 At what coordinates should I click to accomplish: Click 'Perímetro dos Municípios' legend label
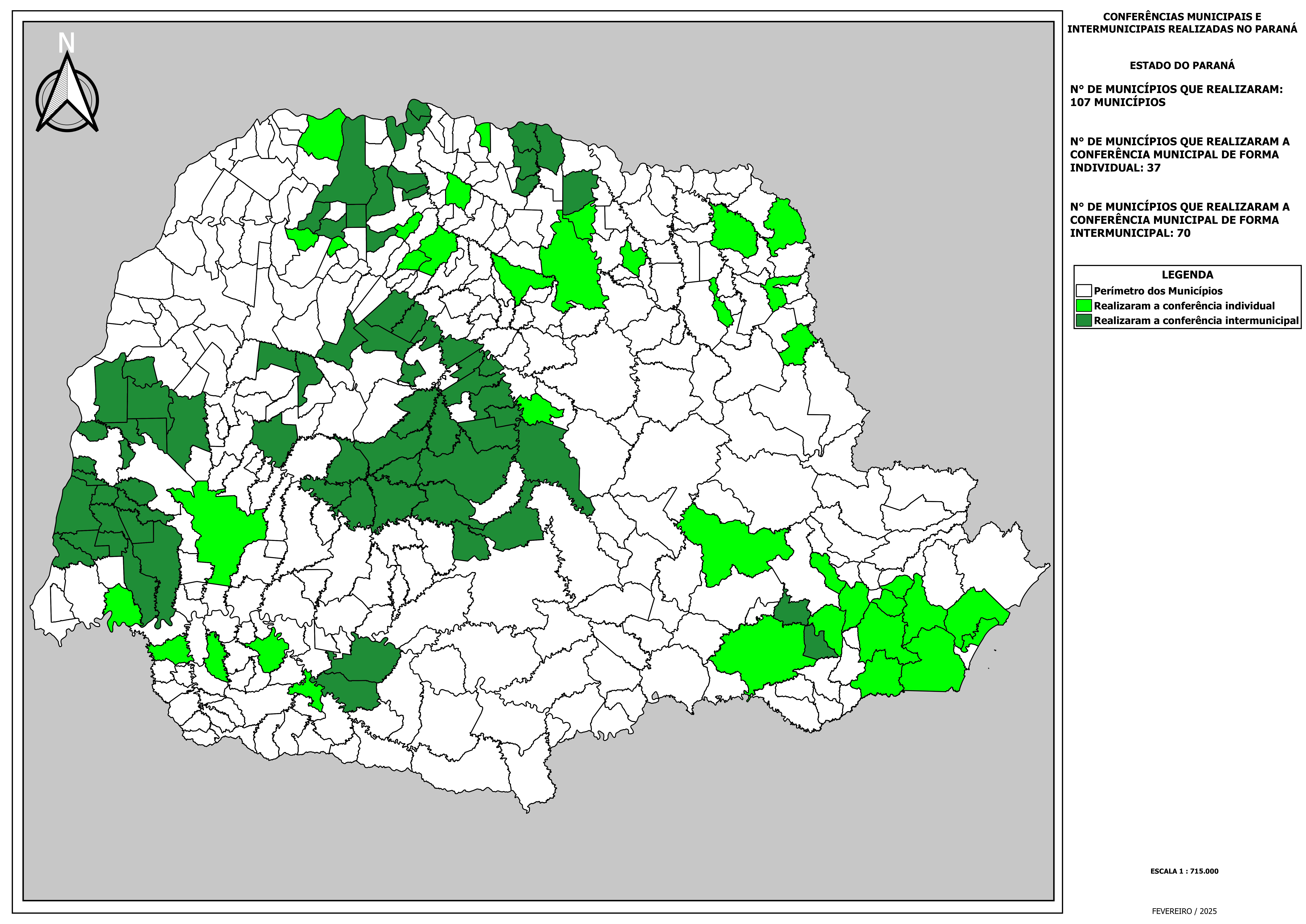[x=1158, y=291]
